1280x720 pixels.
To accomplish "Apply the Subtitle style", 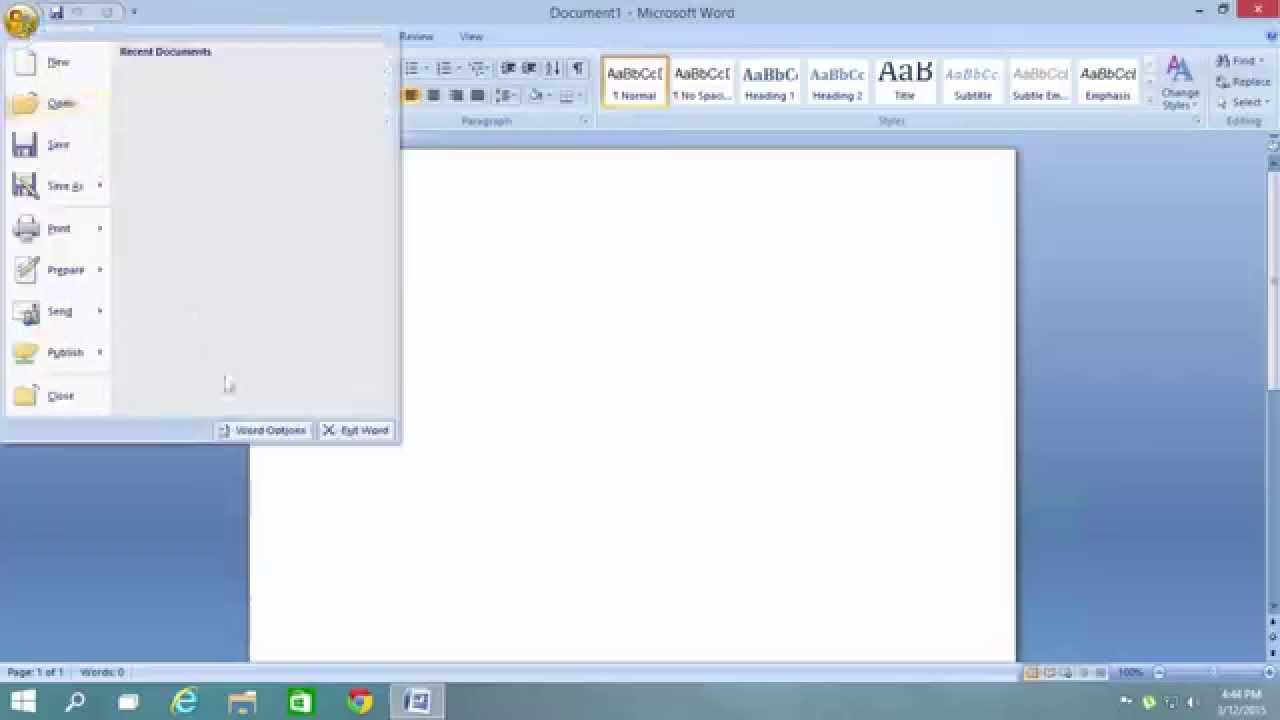I will tap(973, 81).
